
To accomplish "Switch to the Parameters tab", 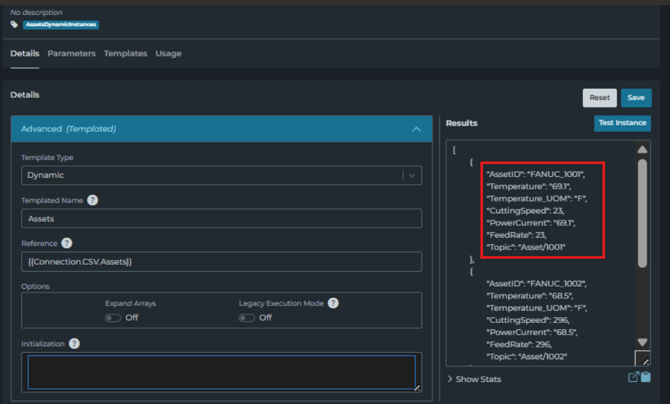I will pyautogui.click(x=71, y=53).
